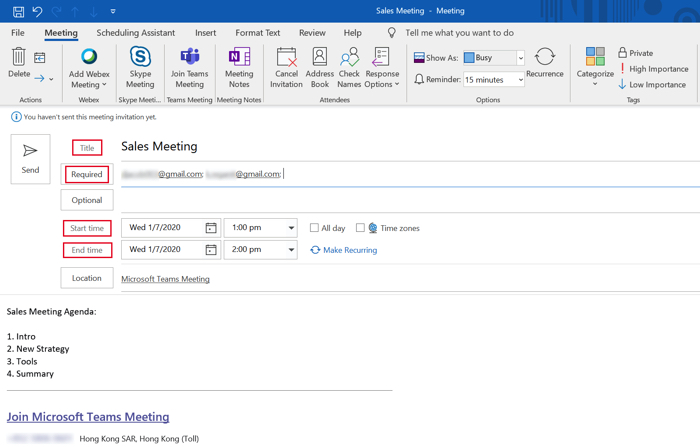The width and height of the screenshot is (700, 447).
Task: Open OneNote Meeting Notes
Action: coord(239,68)
